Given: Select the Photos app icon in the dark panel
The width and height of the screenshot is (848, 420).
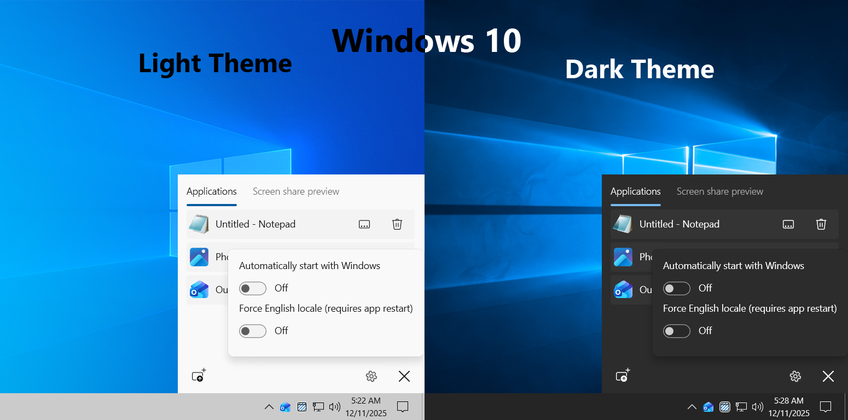Looking at the screenshot, I should 623,257.
